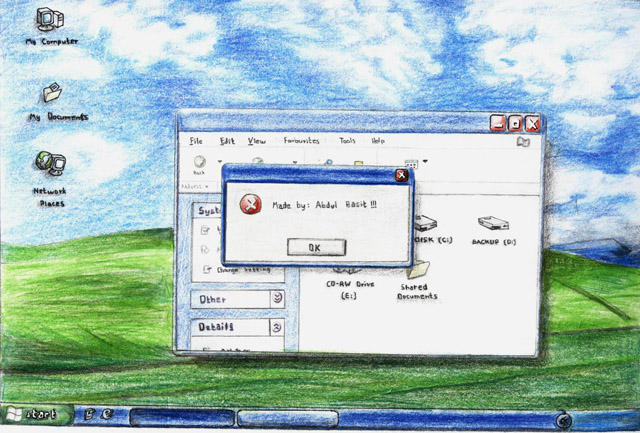Click the Views icon in Explorer toolbar
Image resolution: width=640 pixels, height=433 pixels.
pos(411,163)
